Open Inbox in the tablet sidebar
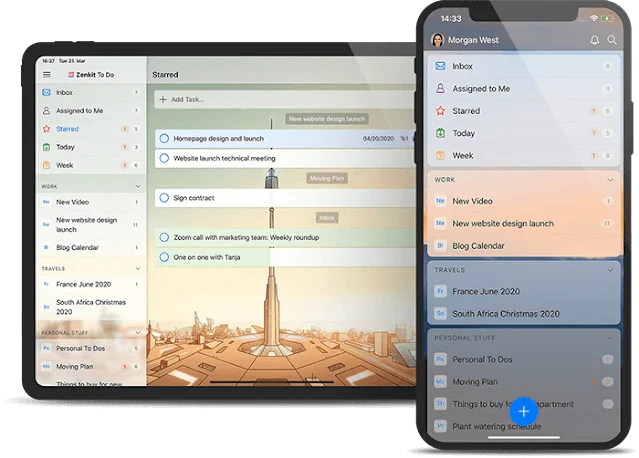639x458 pixels. [x=91, y=92]
